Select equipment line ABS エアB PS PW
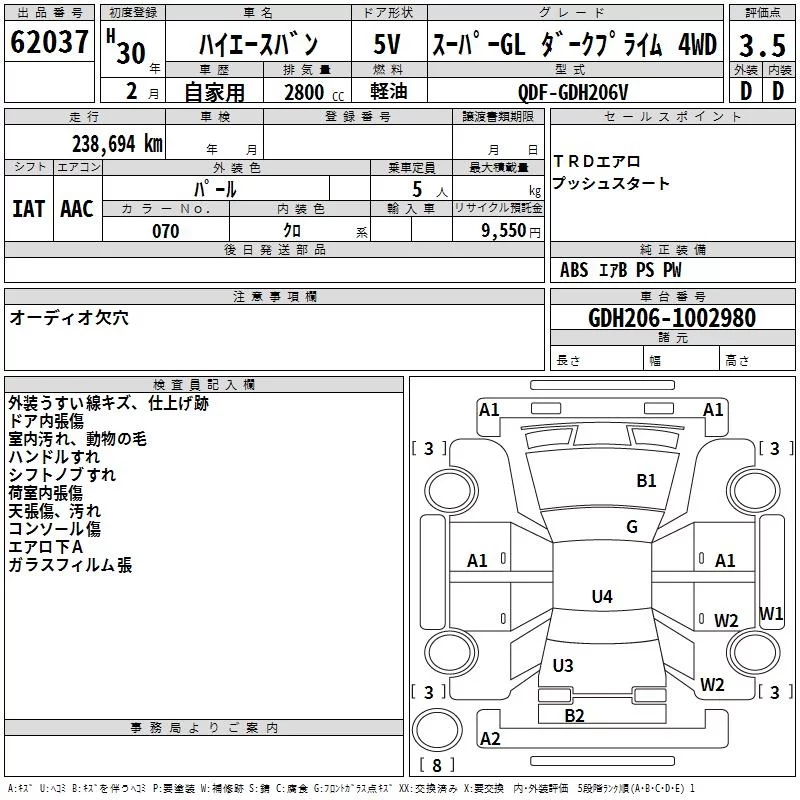Screen dimensions: 800x800 pyautogui.click(x=620, y=270)
